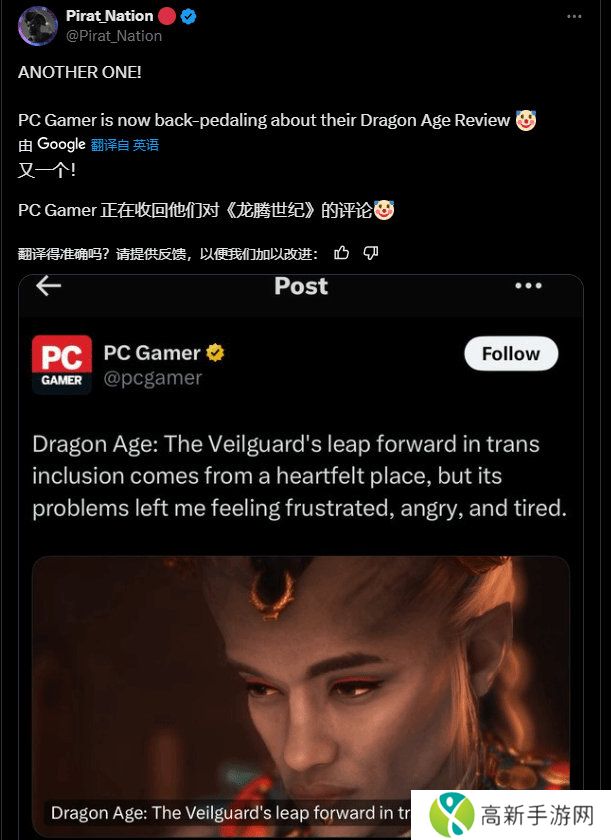Open the @pcgamer handle
611x840 pixels.
pos(152,377)
